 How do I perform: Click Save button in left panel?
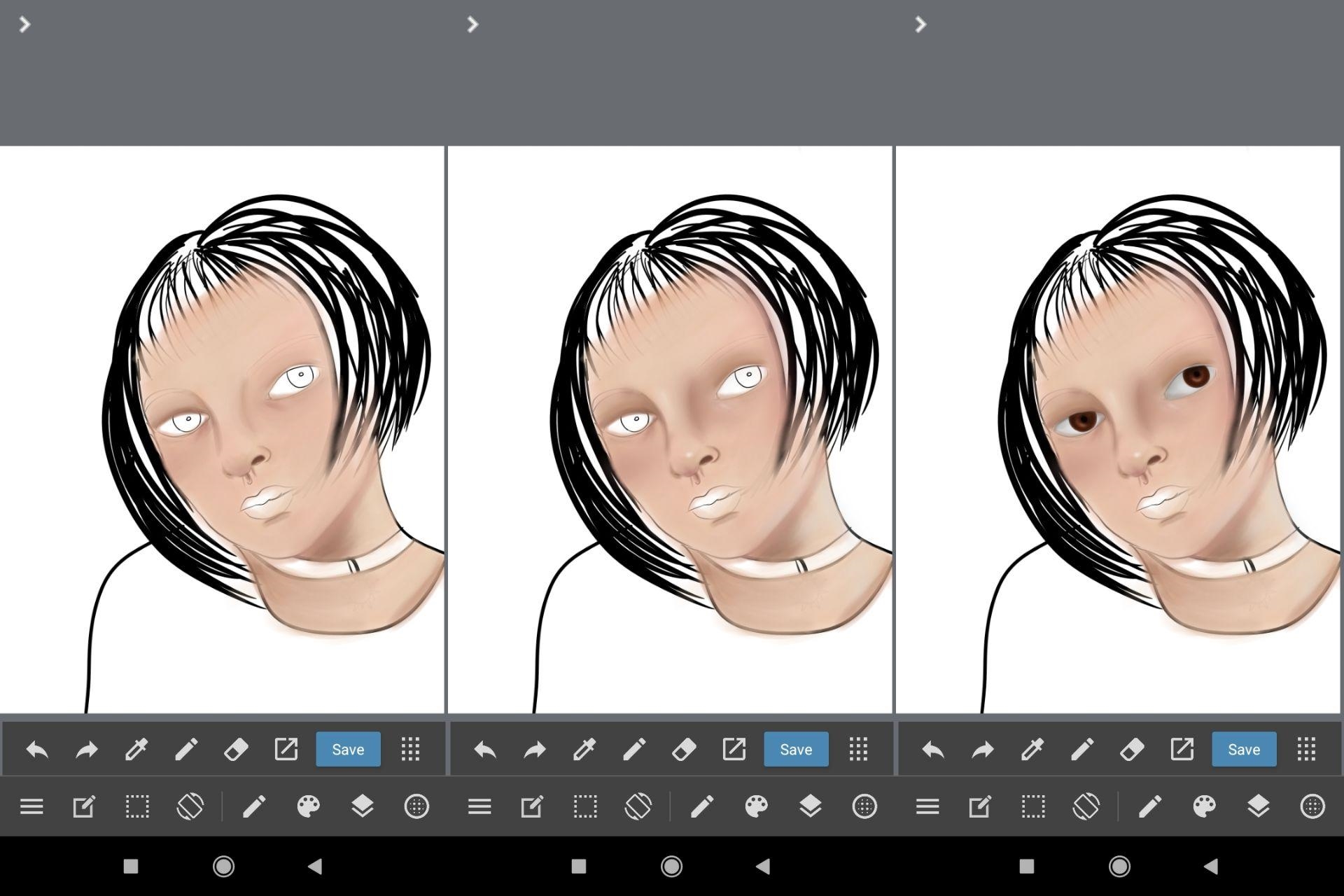pos(348,749)
